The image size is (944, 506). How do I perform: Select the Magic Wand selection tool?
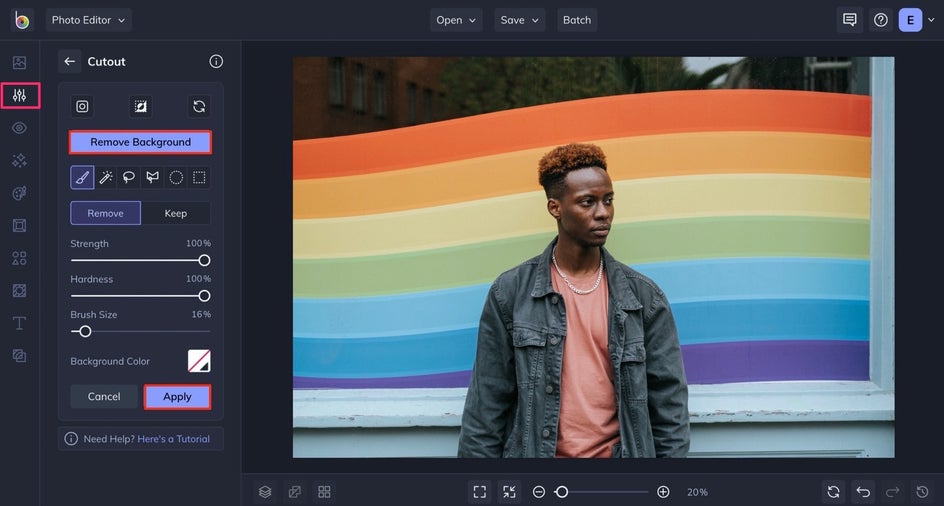(106, 177)
